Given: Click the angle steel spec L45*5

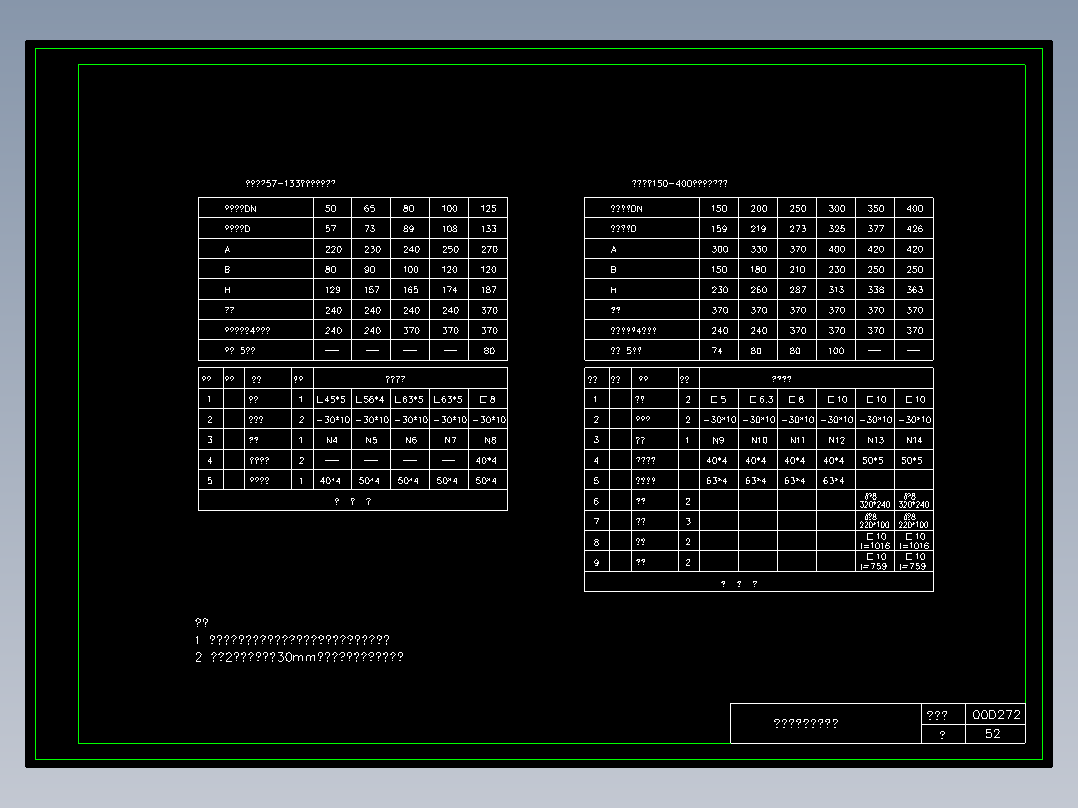Looking at the screenshot, I should click(x=331, y=400).
